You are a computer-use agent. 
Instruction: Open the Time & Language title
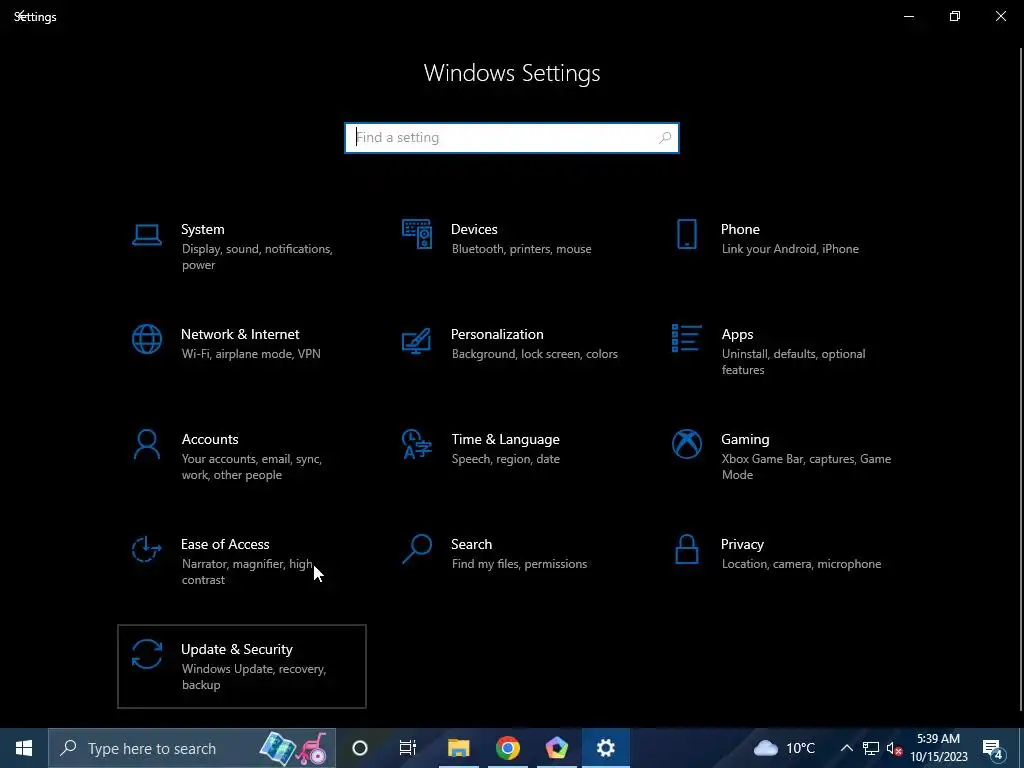pos(505,440)
